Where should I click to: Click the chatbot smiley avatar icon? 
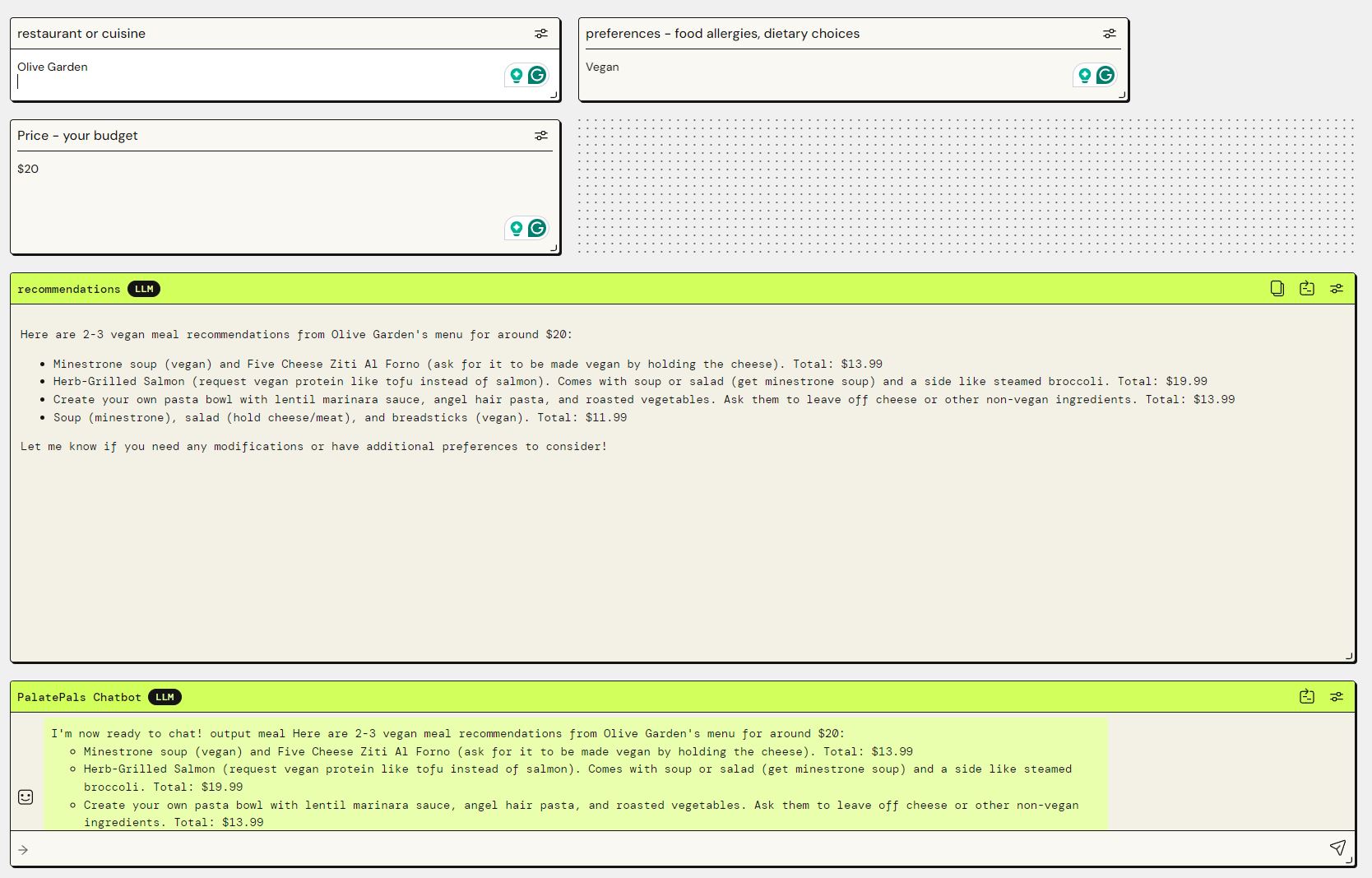pyautogui.click(x=25, y=797)
